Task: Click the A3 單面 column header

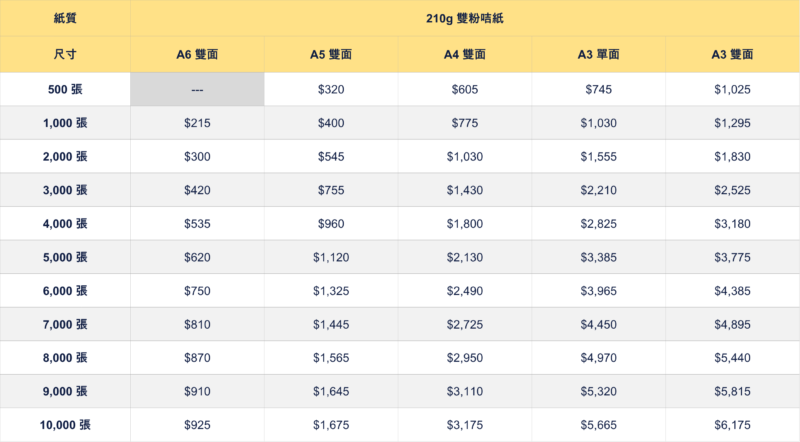Action: [x=598, y=54]
